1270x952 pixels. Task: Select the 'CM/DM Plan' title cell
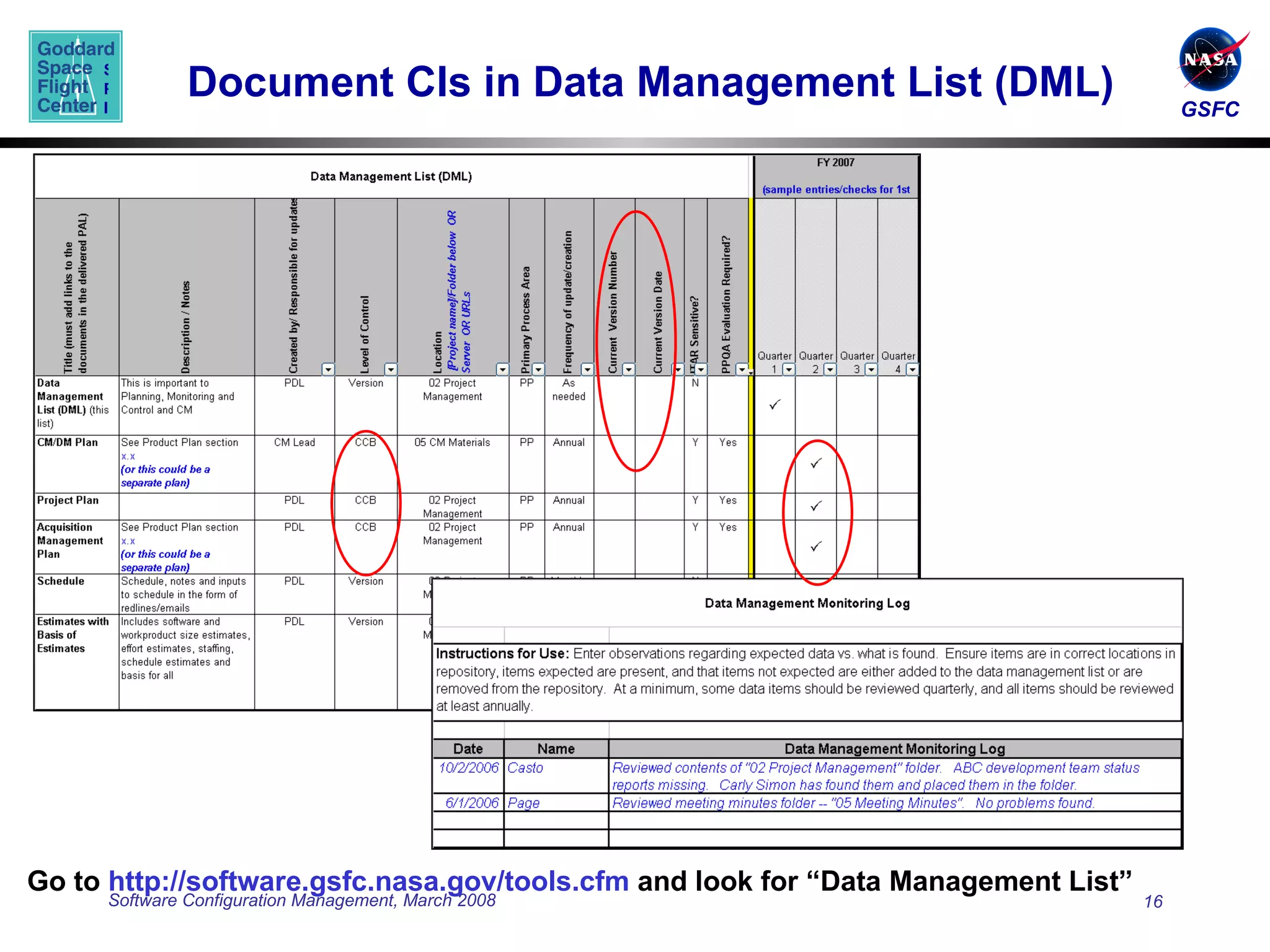[x=77, y=464]
